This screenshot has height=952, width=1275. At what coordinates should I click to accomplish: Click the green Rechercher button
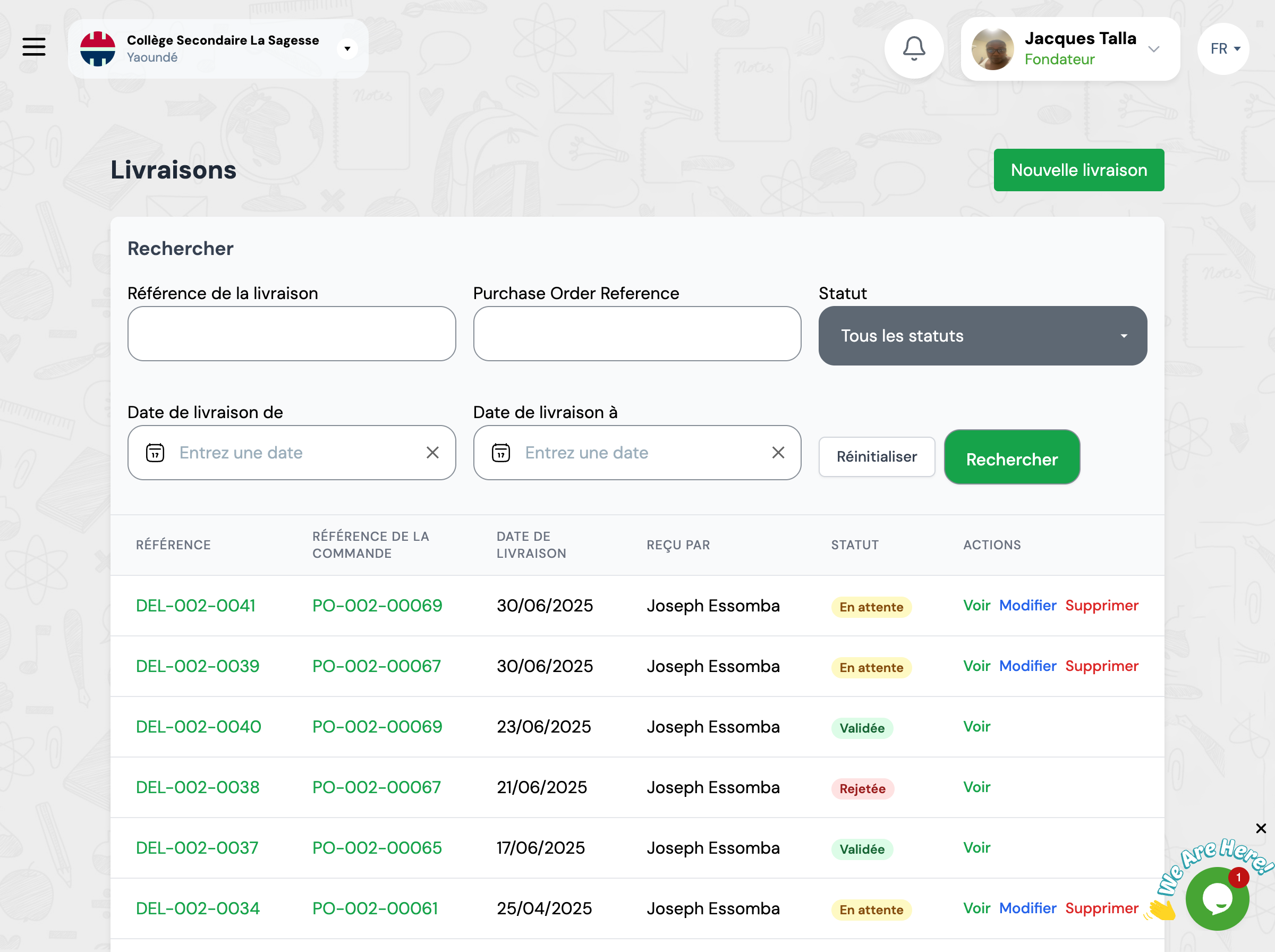pyautogui.click(x=1011, y=458)
